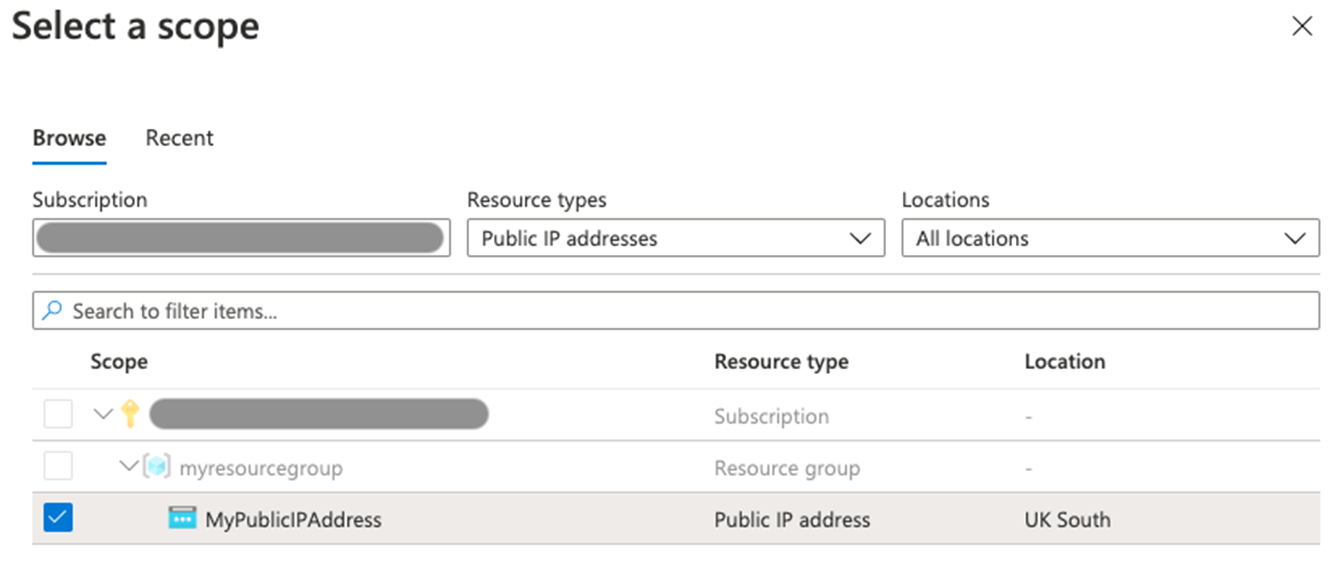The width and height of the screenshot is (1338, 561).
Task: Click the Subscription type cell
Action: click(771, 416)
